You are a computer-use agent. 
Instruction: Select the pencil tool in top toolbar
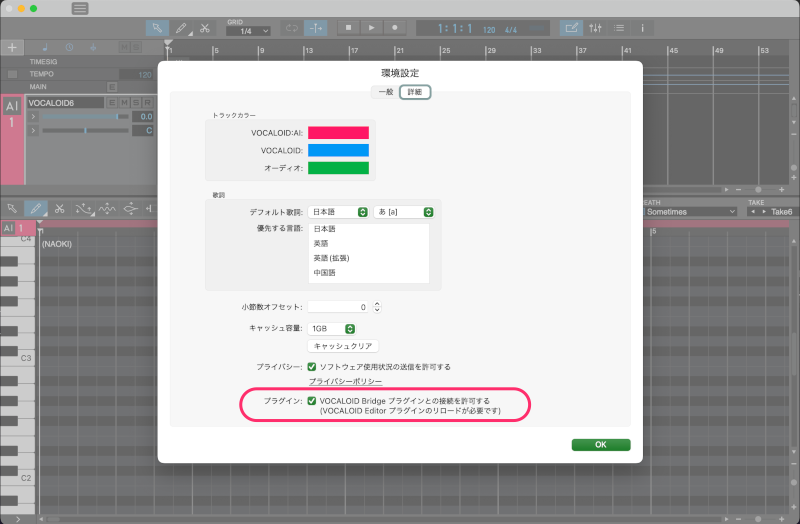tap(181, 28)
